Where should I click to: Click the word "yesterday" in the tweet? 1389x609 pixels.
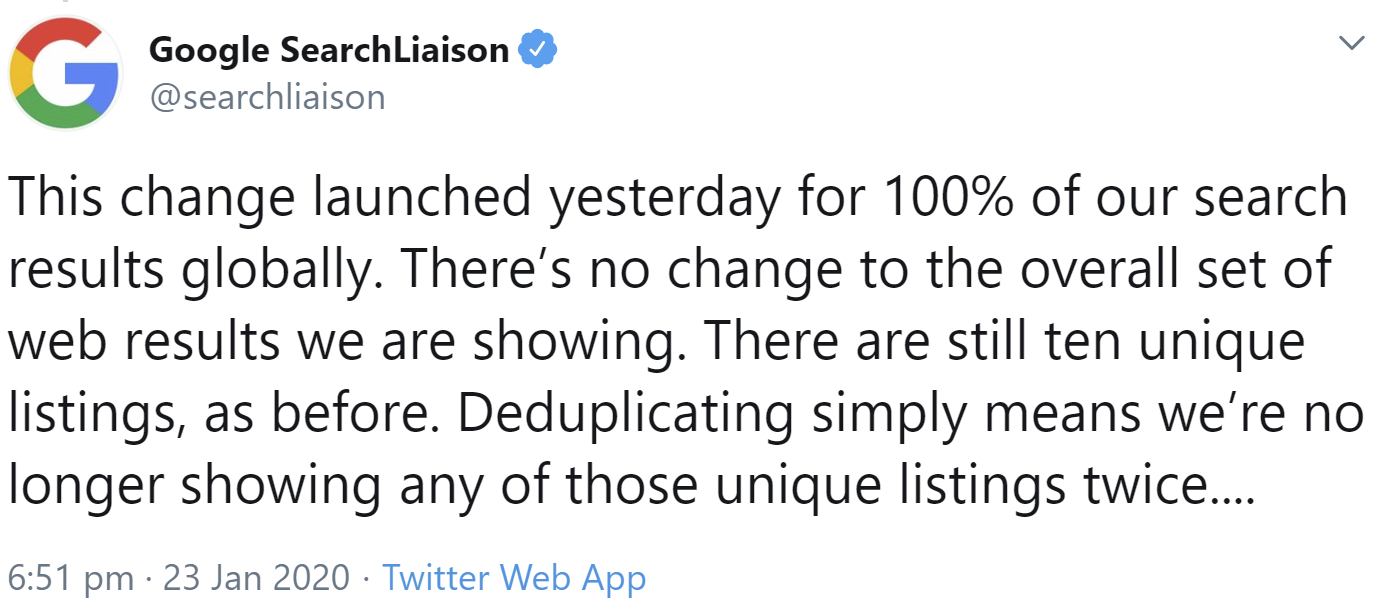tap(664, 198)
